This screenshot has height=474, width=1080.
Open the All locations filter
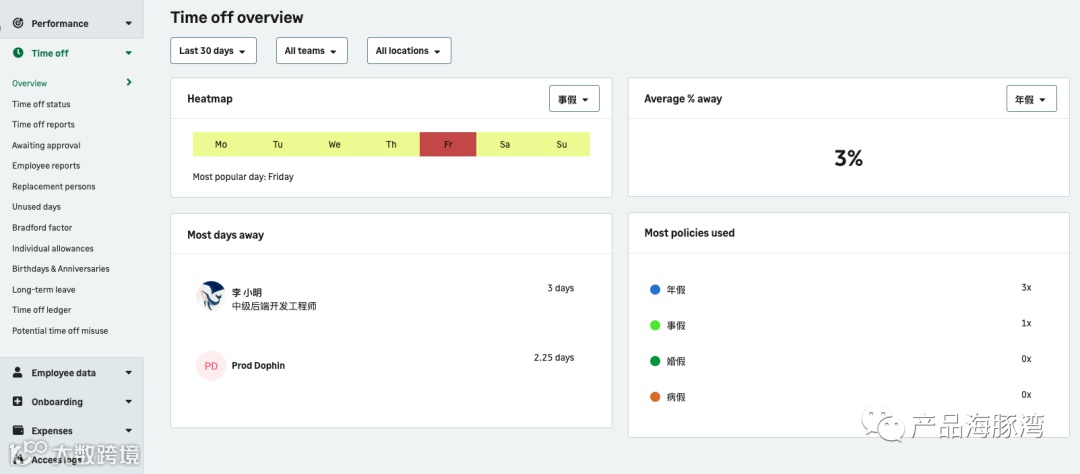pyautogui.click(x=408, y=51)
